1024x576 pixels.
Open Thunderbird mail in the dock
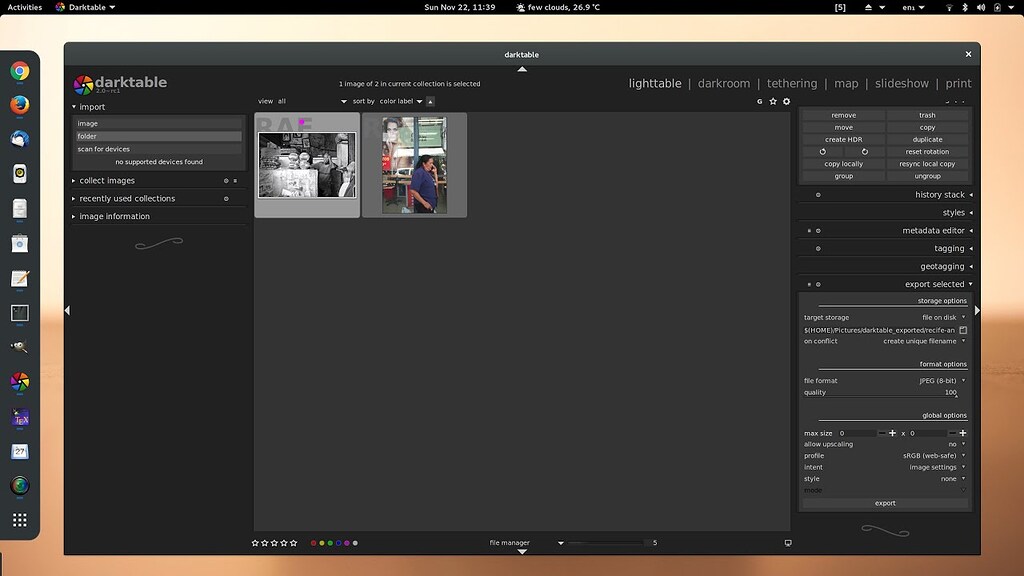click(20, 138)
